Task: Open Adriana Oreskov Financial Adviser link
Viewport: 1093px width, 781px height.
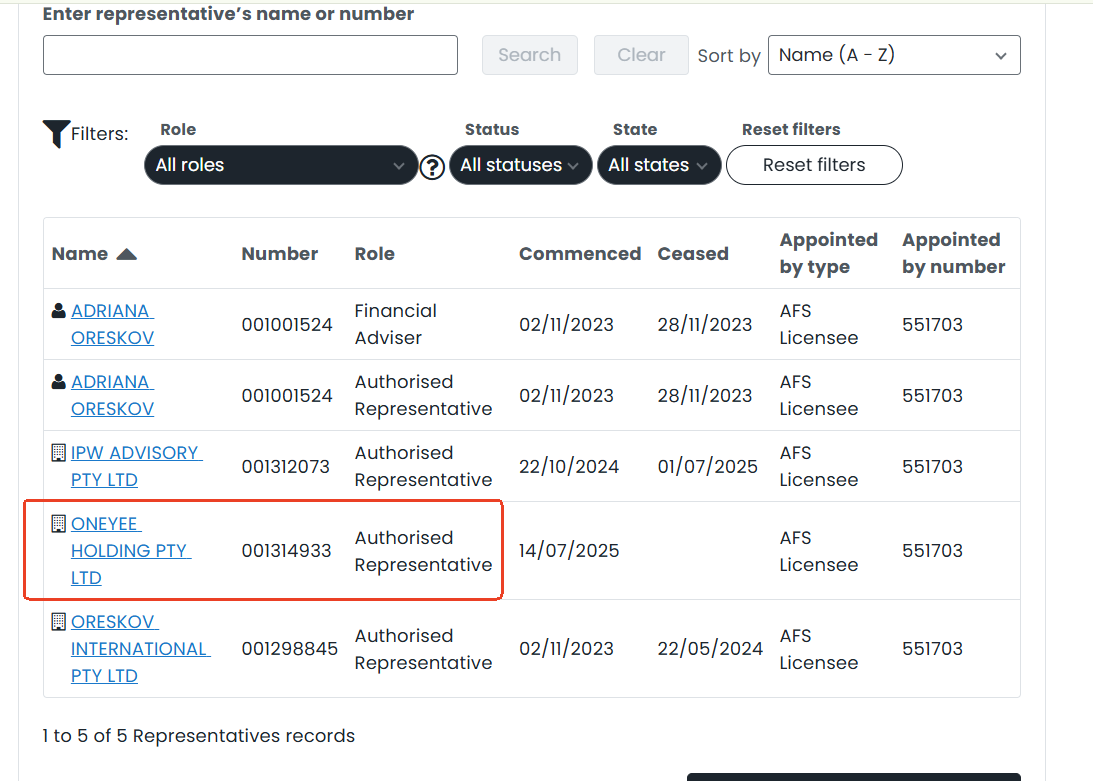Action: coord(112,324)
